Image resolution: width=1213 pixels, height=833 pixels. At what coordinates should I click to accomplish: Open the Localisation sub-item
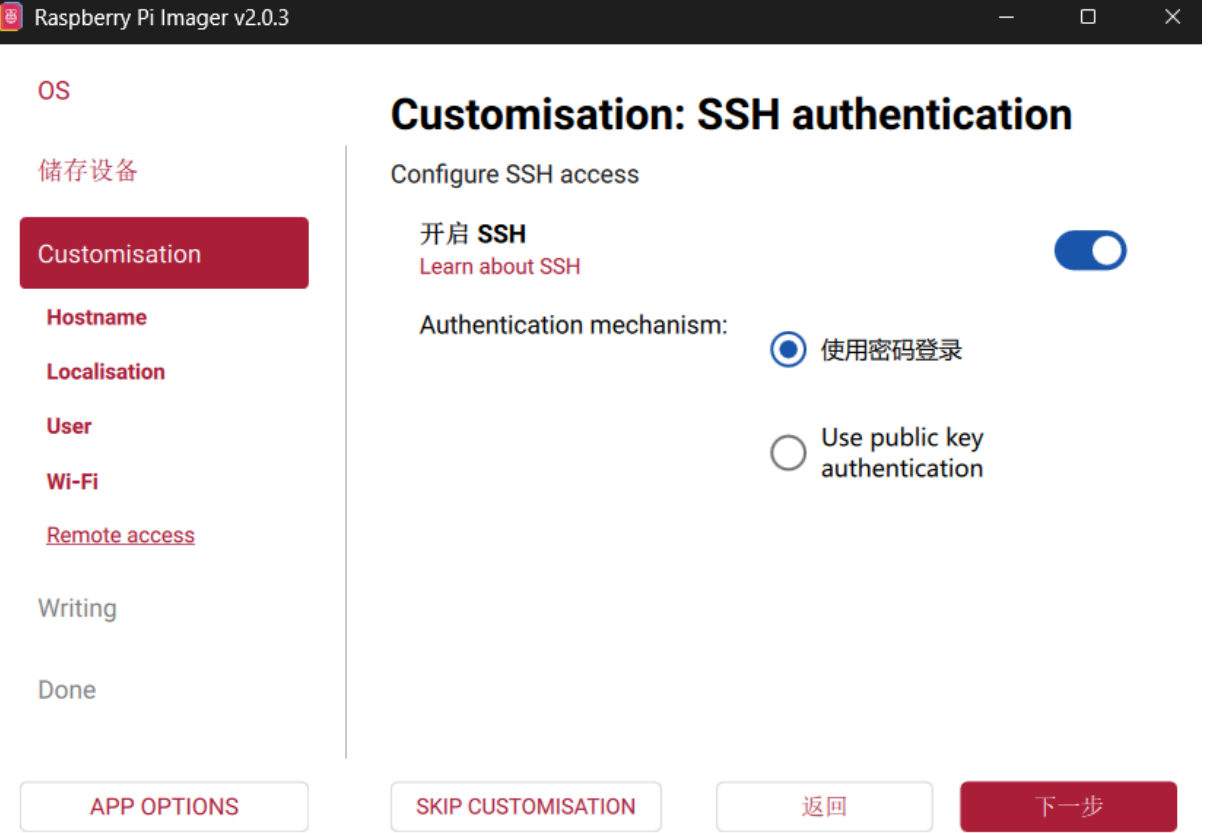click(106, 372)
